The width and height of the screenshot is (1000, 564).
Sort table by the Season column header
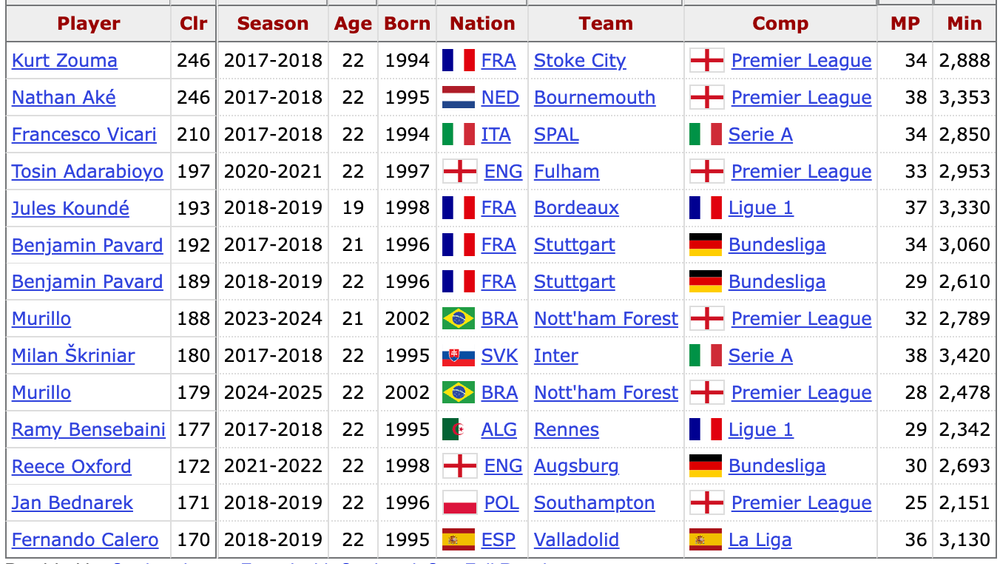(273, 23)
